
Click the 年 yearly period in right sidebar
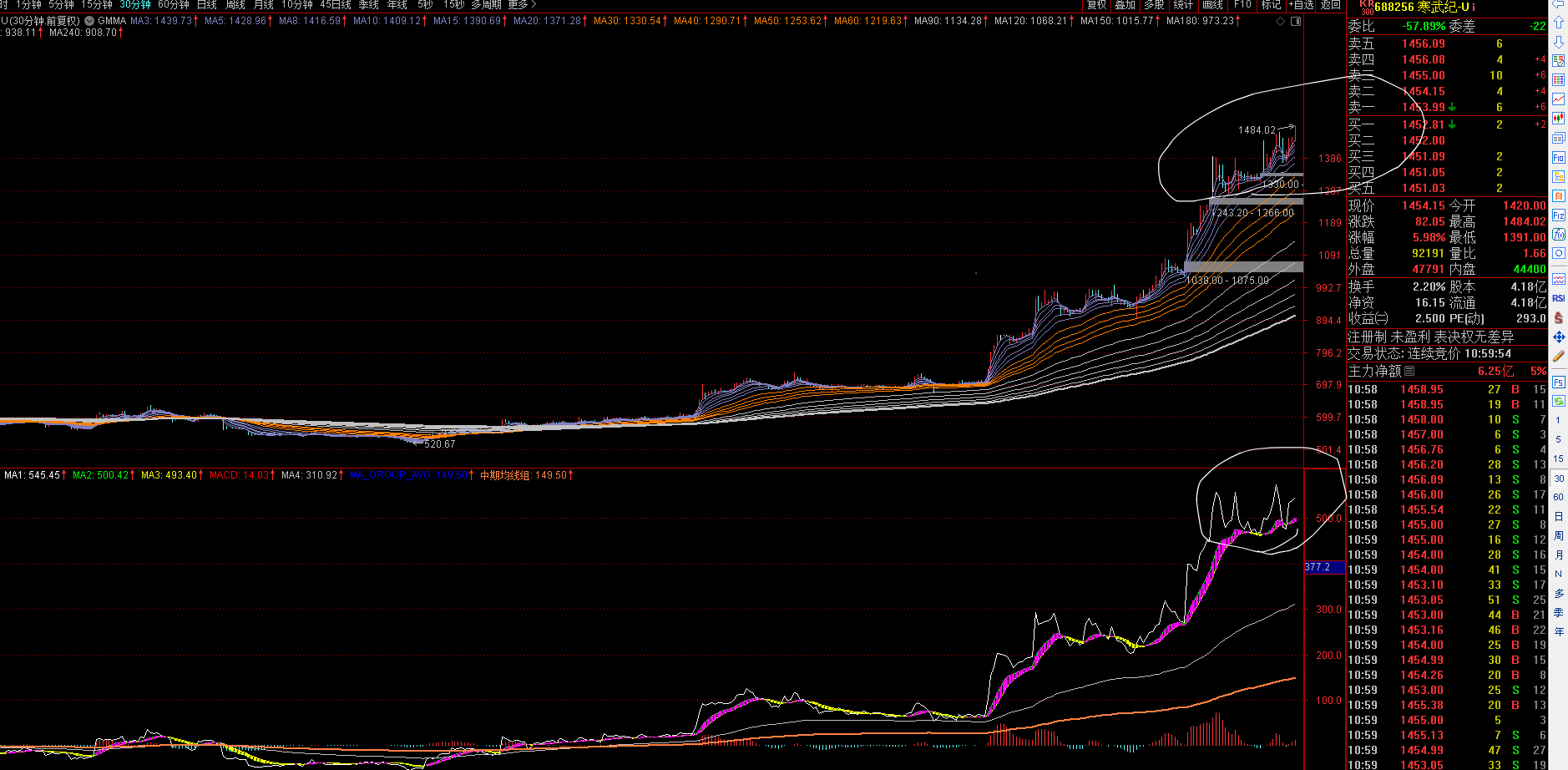(1558, 631)
